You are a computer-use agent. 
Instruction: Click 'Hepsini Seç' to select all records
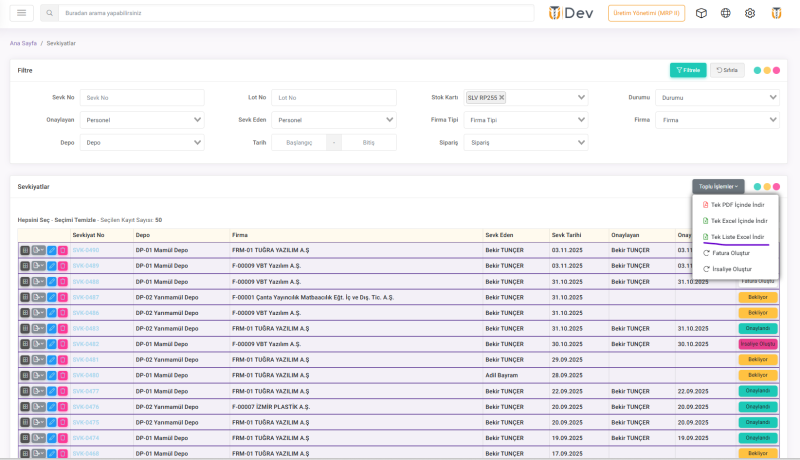click(x=31, y=220)
